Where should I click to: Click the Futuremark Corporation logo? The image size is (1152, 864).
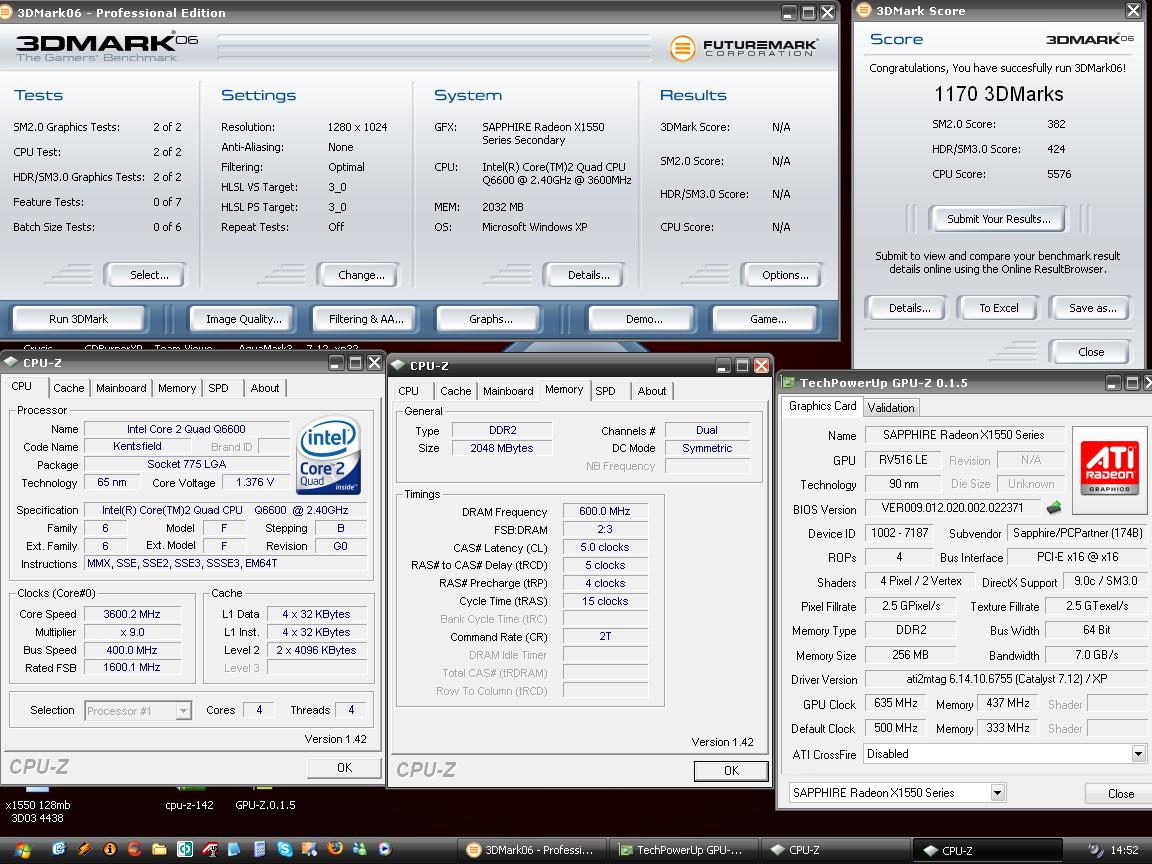(x=744, y=48)
